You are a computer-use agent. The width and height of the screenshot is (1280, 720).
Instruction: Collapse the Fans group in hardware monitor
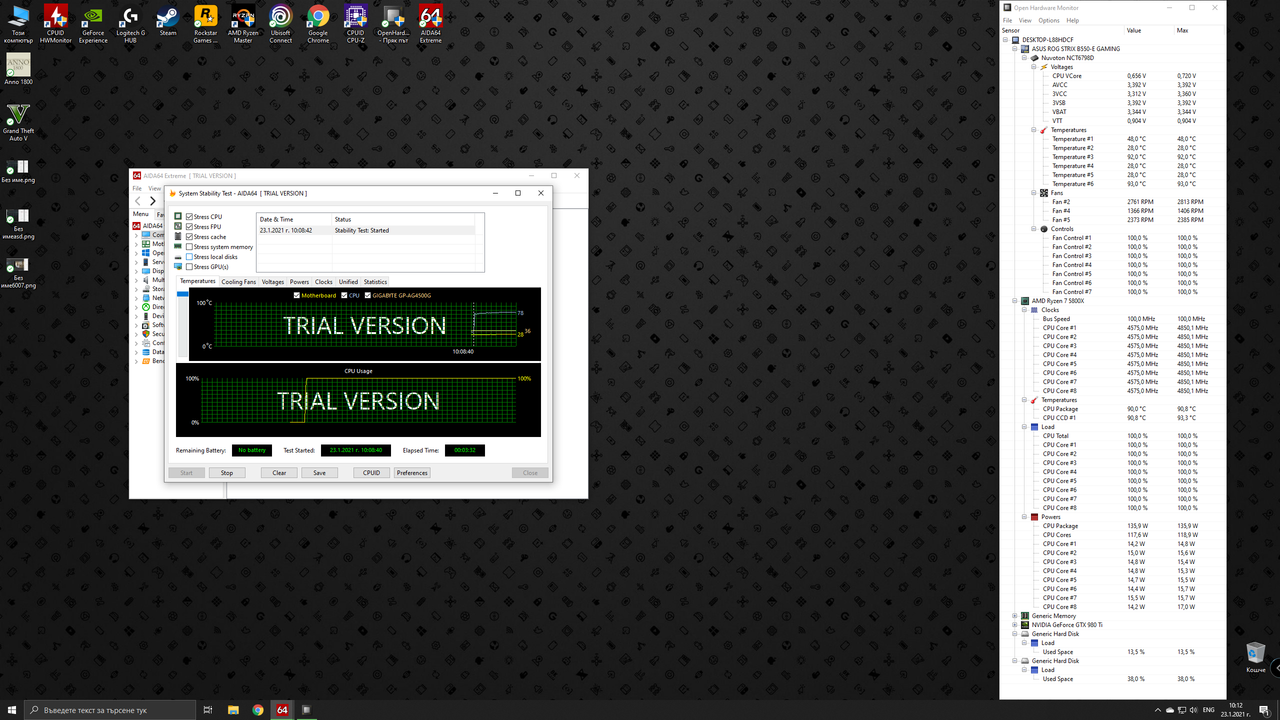1034,192
